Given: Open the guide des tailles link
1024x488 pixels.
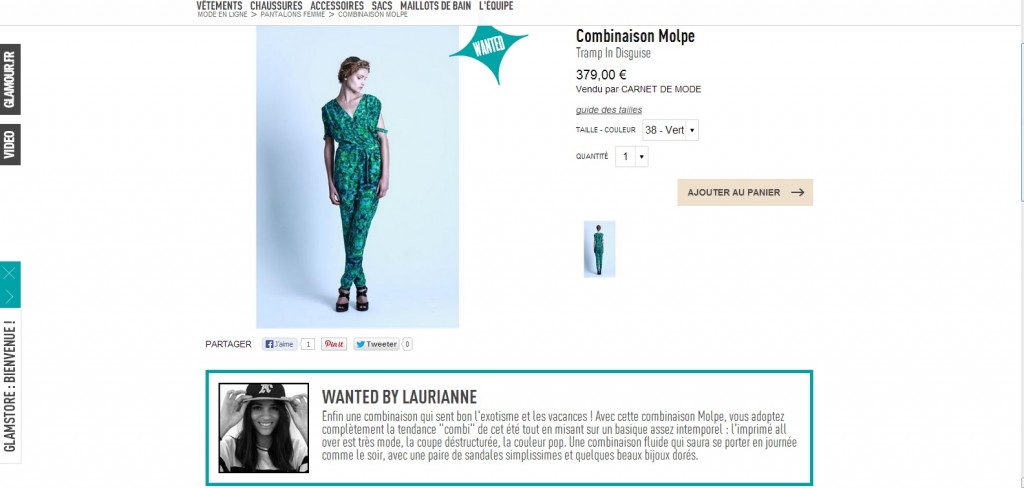Looking at the screenshot, I should pos(609,110).
